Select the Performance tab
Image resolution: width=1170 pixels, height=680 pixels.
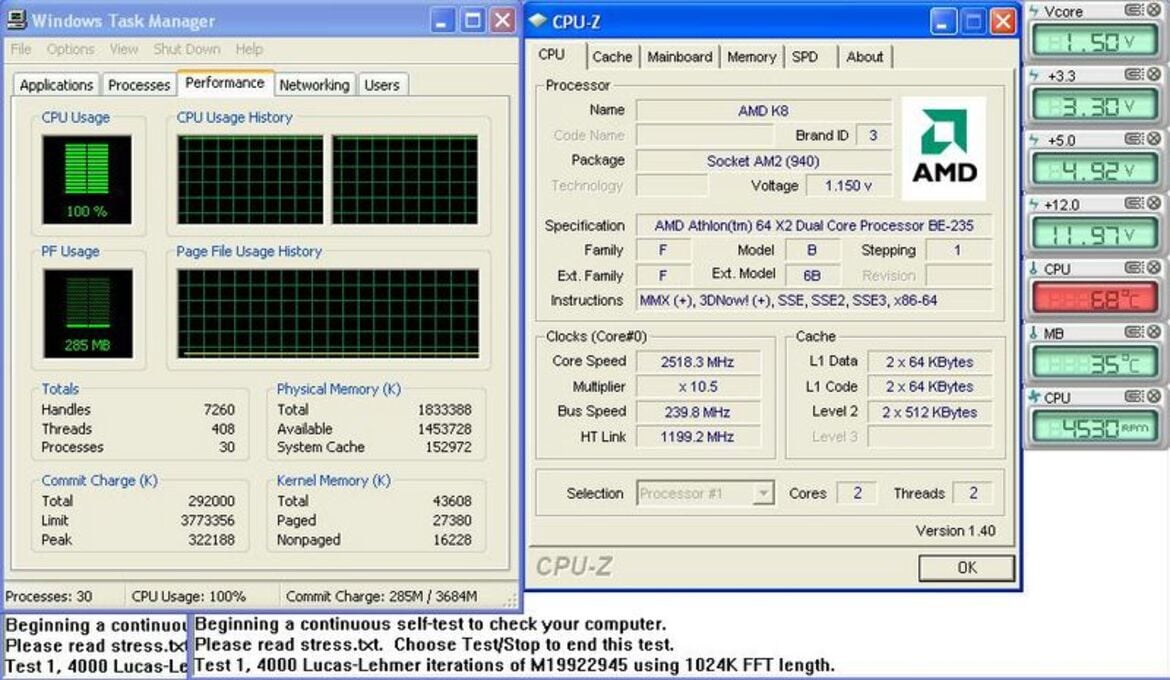coord(225,83)
